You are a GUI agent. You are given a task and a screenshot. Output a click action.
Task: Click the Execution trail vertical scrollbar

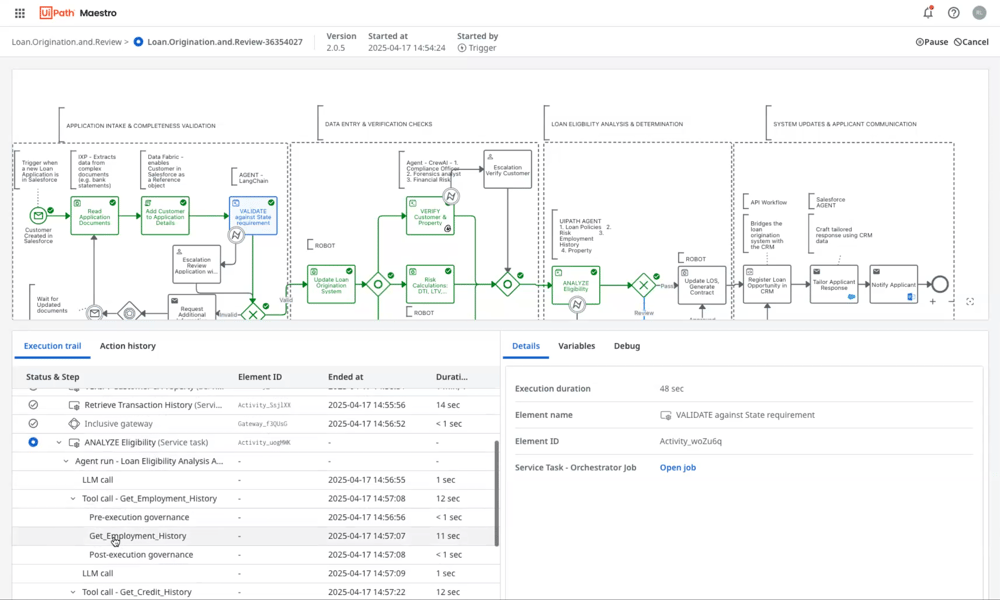(497, 493)
